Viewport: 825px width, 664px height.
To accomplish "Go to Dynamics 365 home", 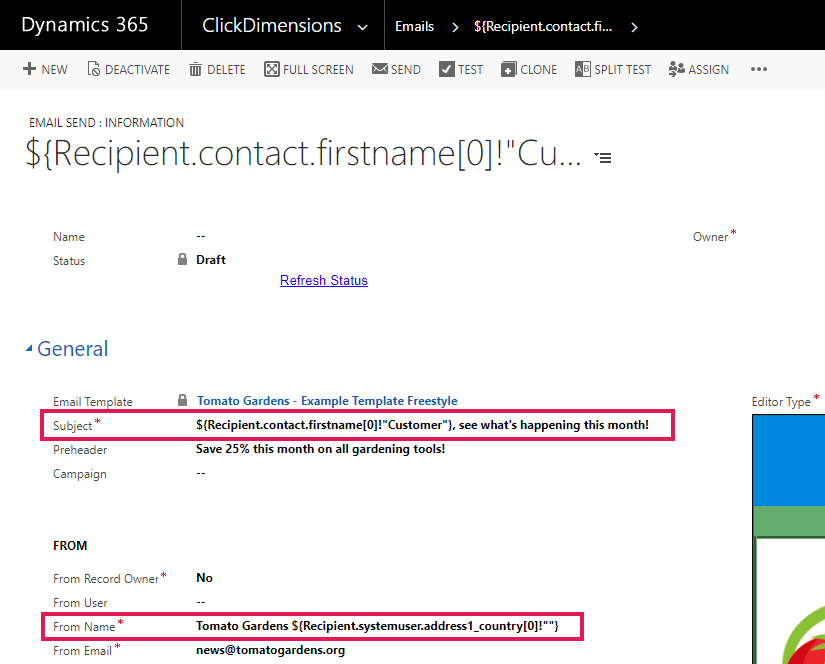I will coord(85,25).
